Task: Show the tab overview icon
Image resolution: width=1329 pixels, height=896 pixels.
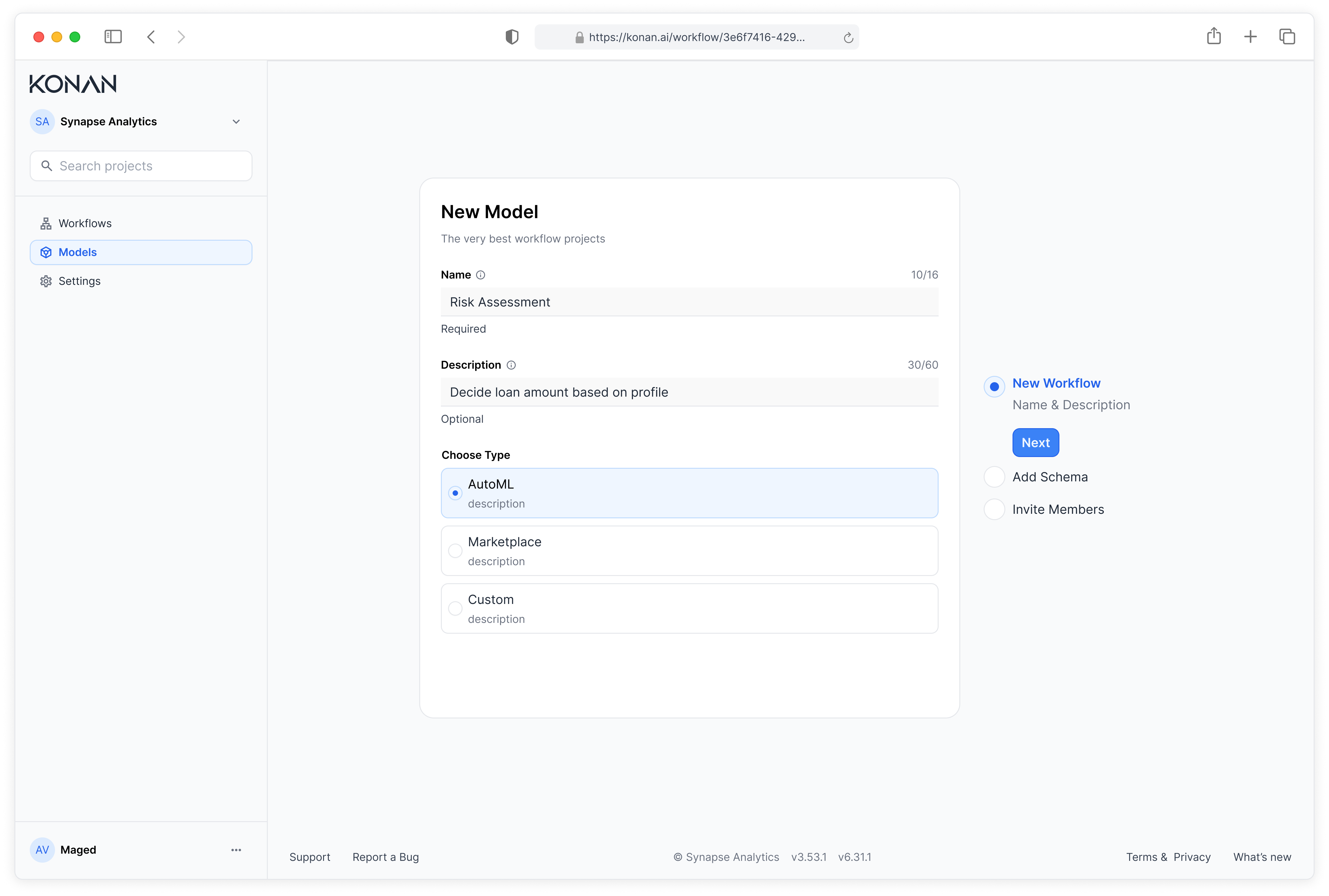Action: 1287,37
